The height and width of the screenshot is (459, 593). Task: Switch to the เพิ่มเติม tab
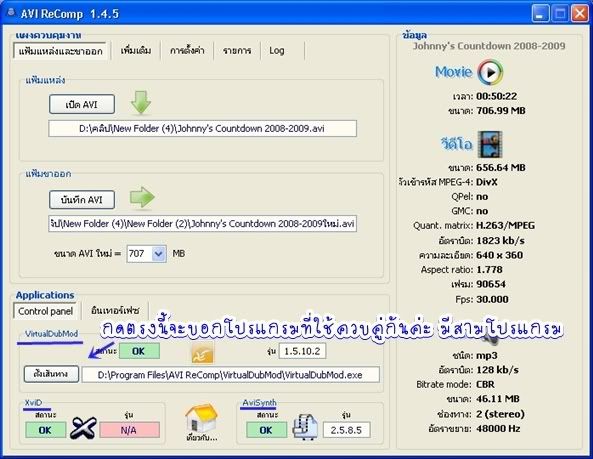(x=136, y=50)
